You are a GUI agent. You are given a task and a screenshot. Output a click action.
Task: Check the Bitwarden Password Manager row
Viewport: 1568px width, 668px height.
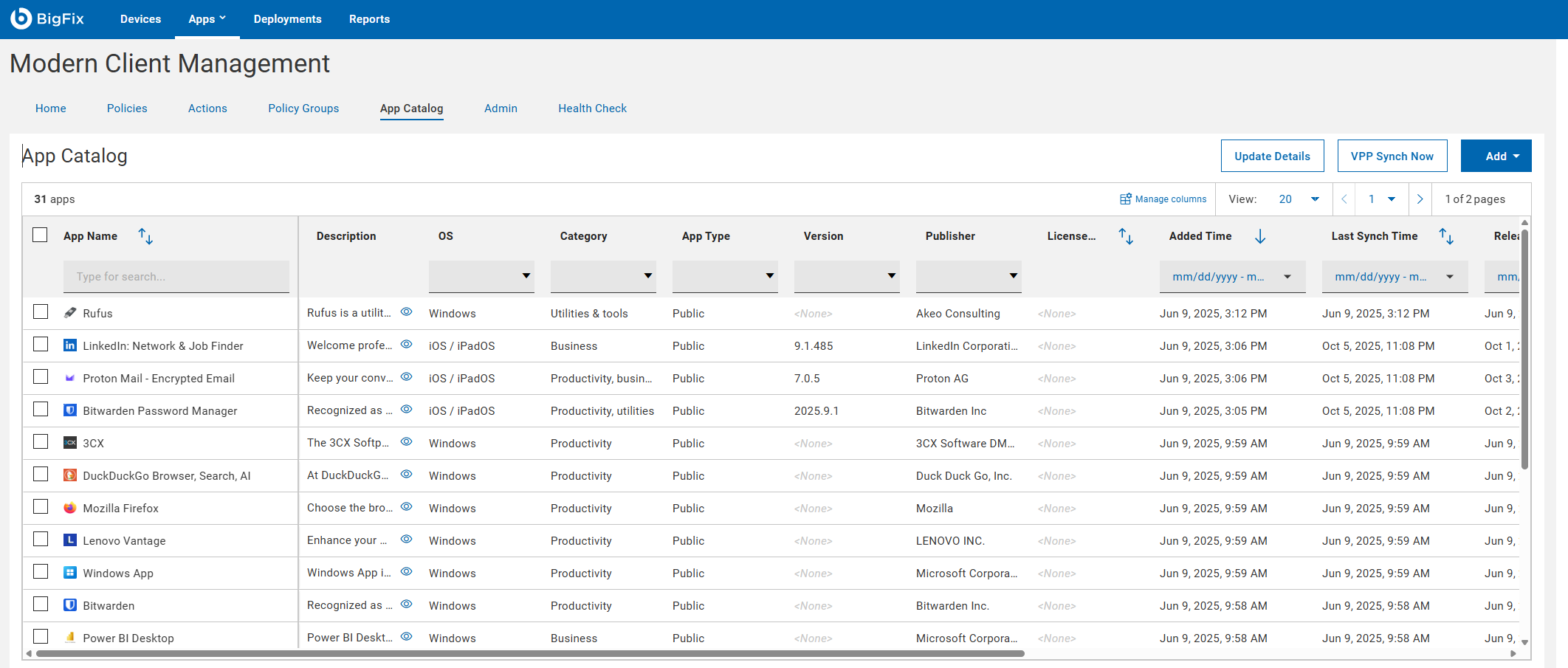tap(41, 410)
